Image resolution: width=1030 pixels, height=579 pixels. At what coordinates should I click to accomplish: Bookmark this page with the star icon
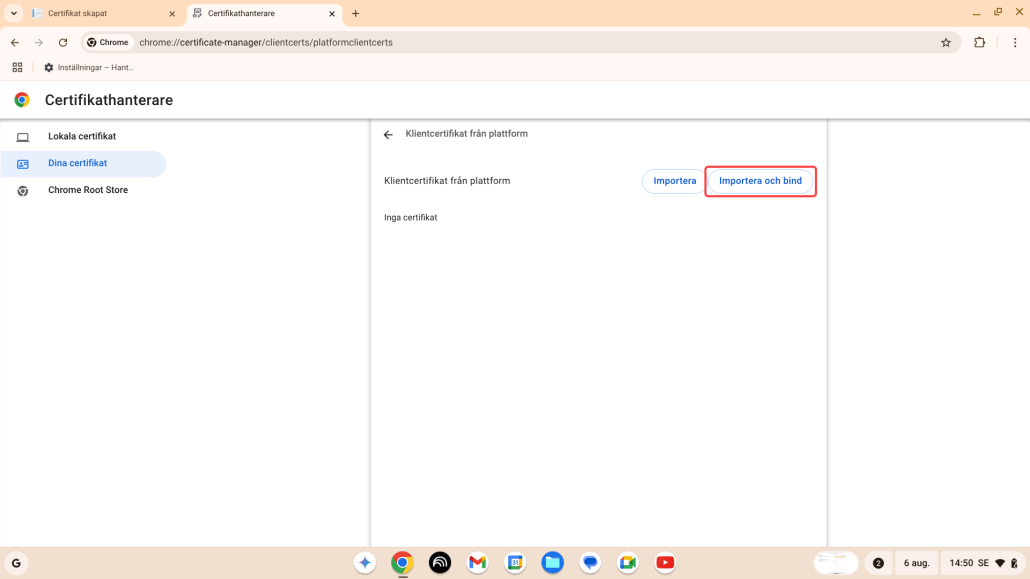(x=945, y=43)
